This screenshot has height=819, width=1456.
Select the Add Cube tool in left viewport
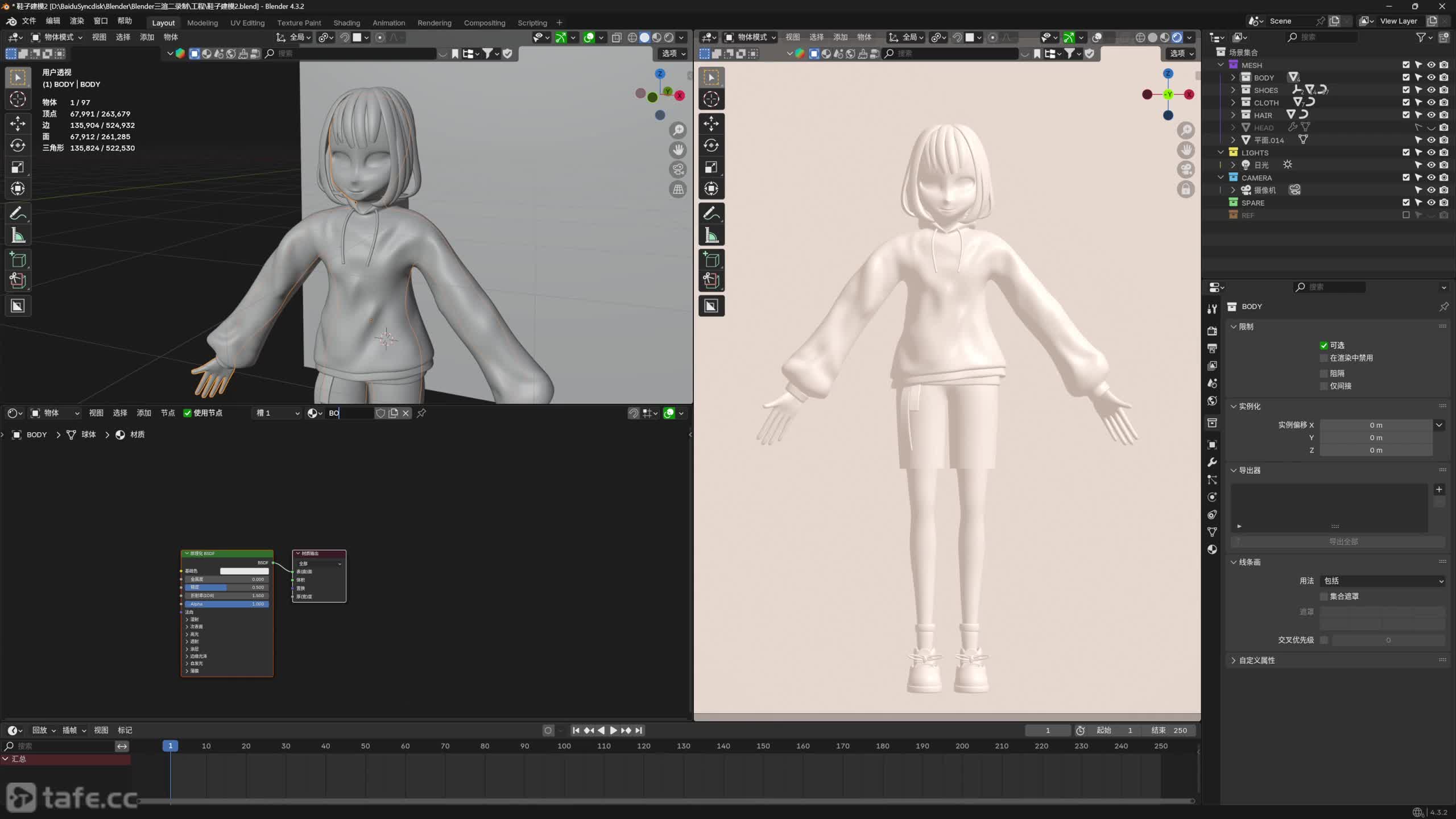pos(18,260)
